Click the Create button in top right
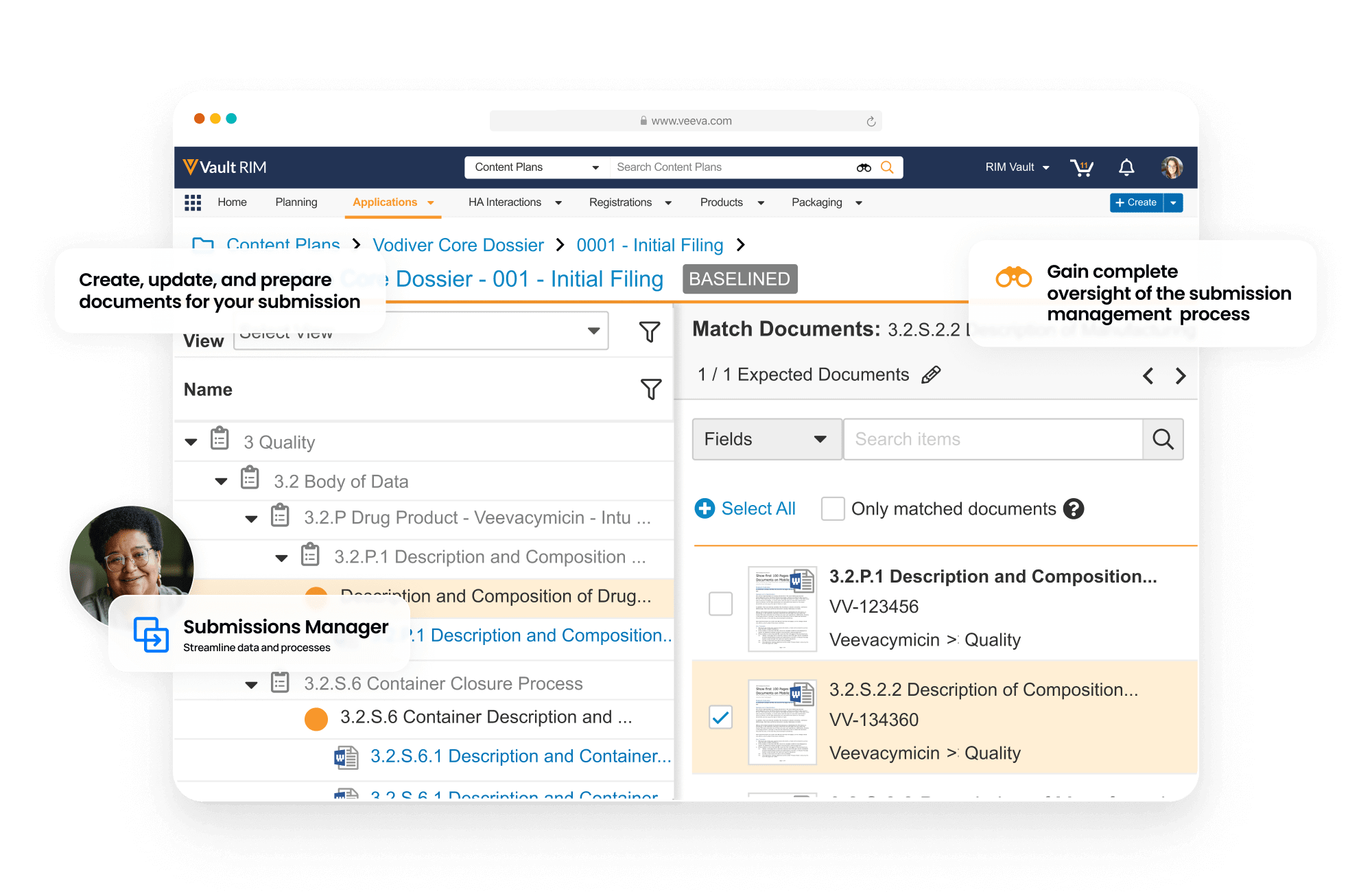The image size is (1372, 892). click(x=1139, y=203)
